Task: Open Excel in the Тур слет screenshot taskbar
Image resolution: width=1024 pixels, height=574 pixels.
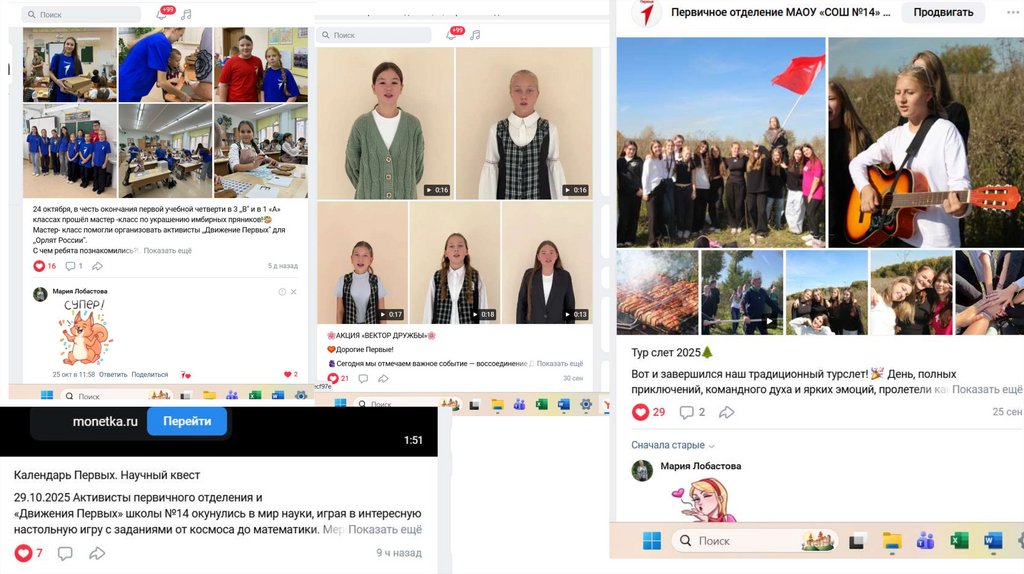Action: [959, 541]
